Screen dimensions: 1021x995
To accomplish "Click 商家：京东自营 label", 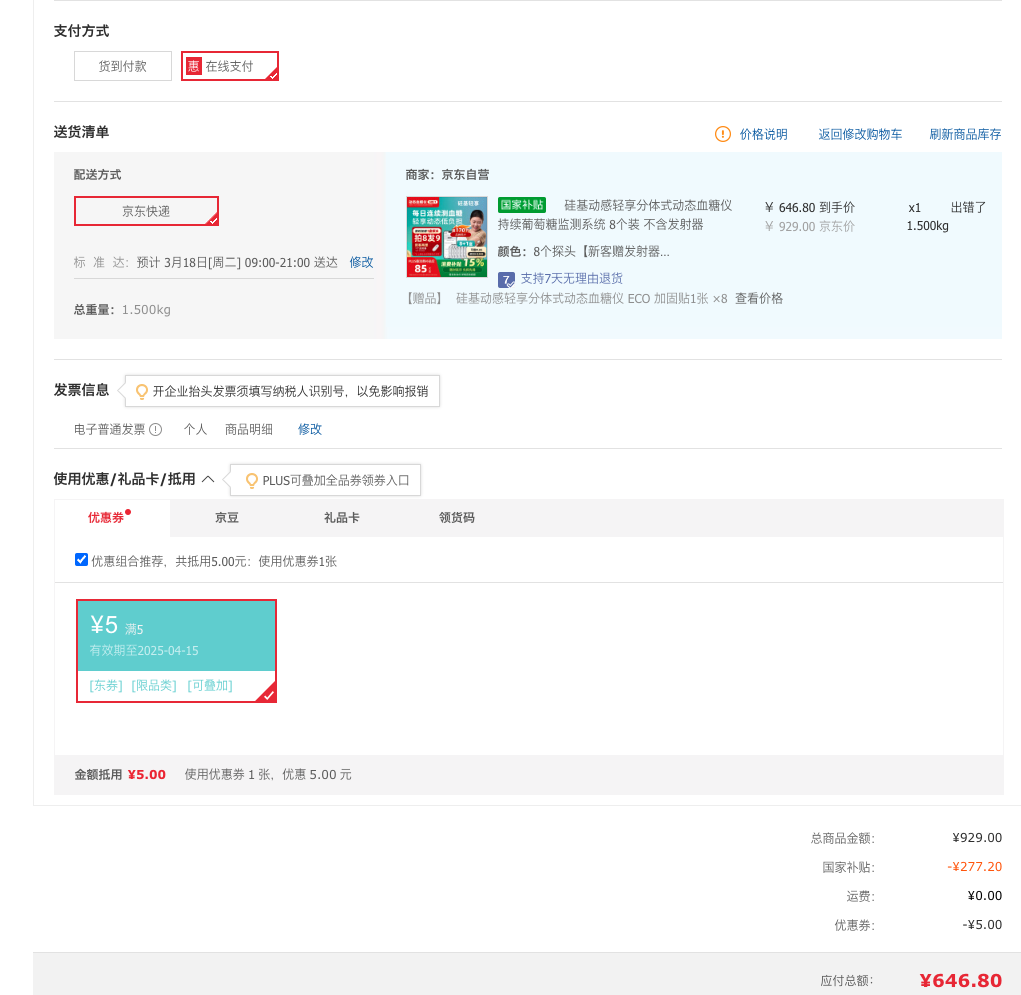I will (x=447, y=175).
